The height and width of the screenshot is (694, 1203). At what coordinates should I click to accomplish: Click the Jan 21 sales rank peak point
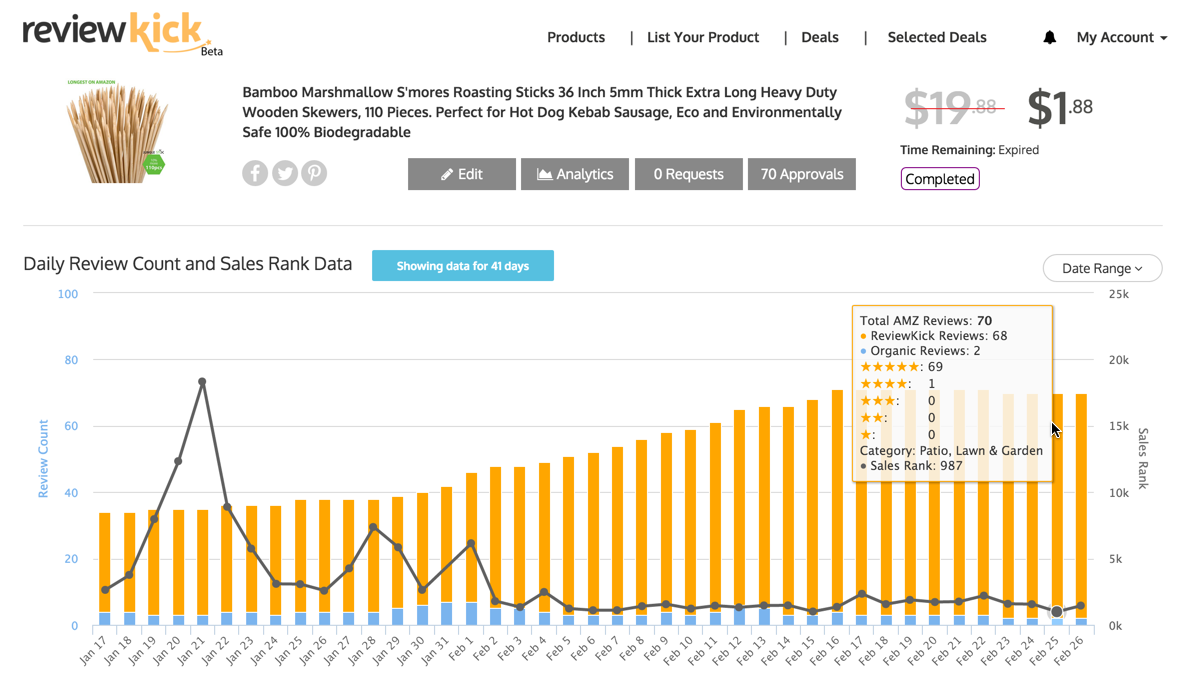pos(202,382)
